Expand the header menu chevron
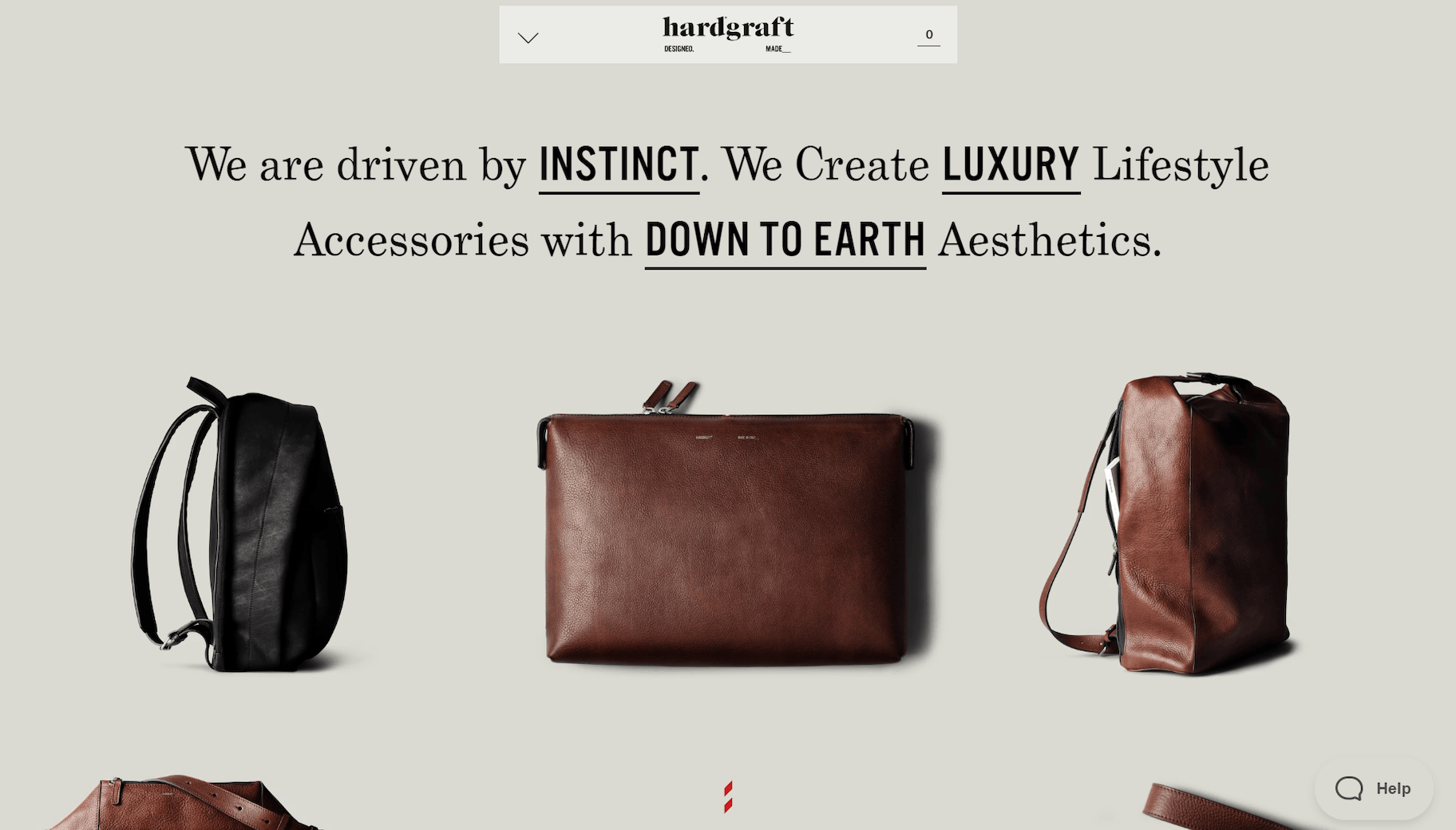 click(x=528, y=38)
